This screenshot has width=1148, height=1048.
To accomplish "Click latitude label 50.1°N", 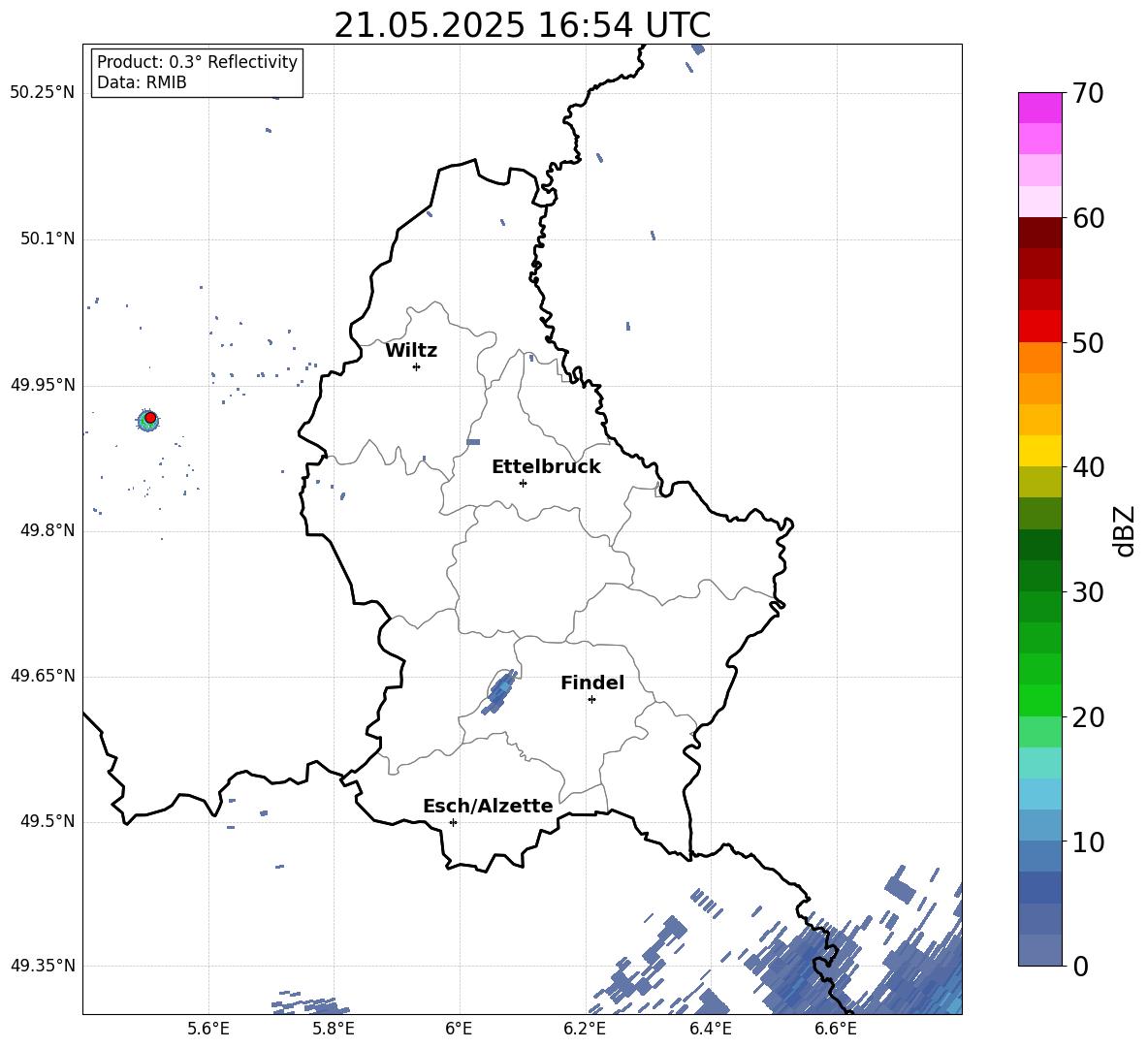I will [x=48, y=239].
